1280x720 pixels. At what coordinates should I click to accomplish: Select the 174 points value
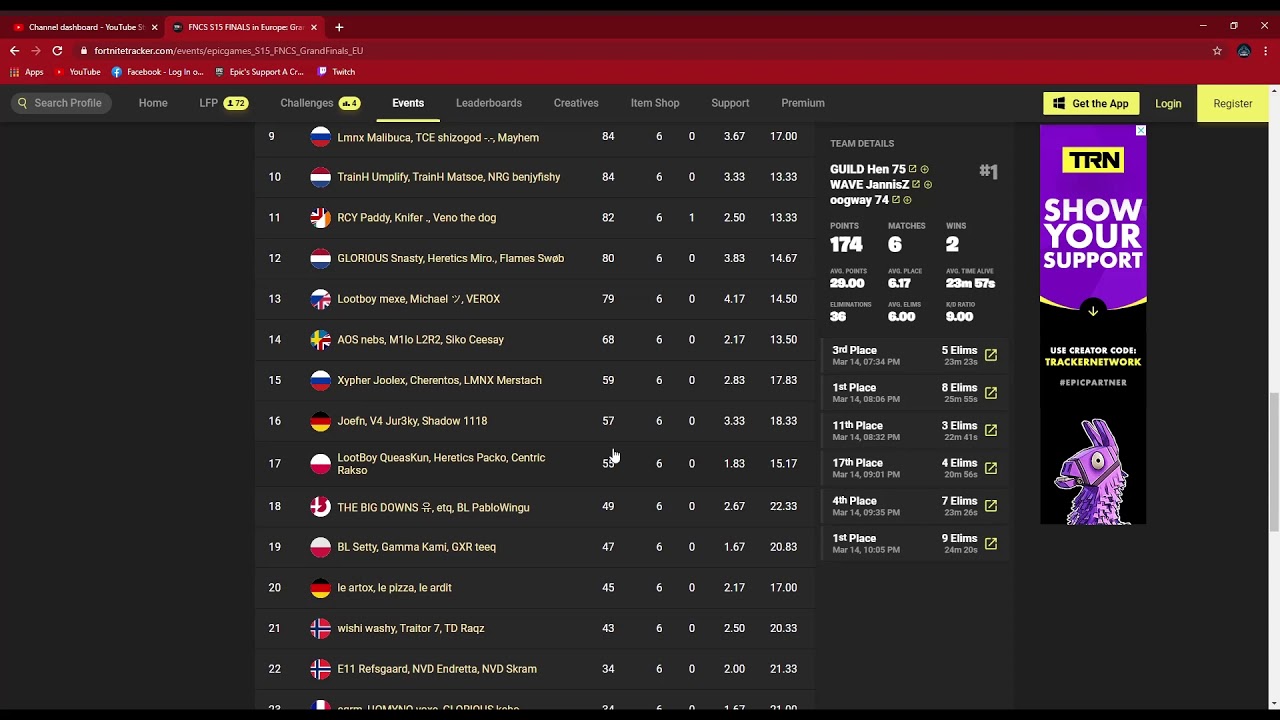coord(846,244)
